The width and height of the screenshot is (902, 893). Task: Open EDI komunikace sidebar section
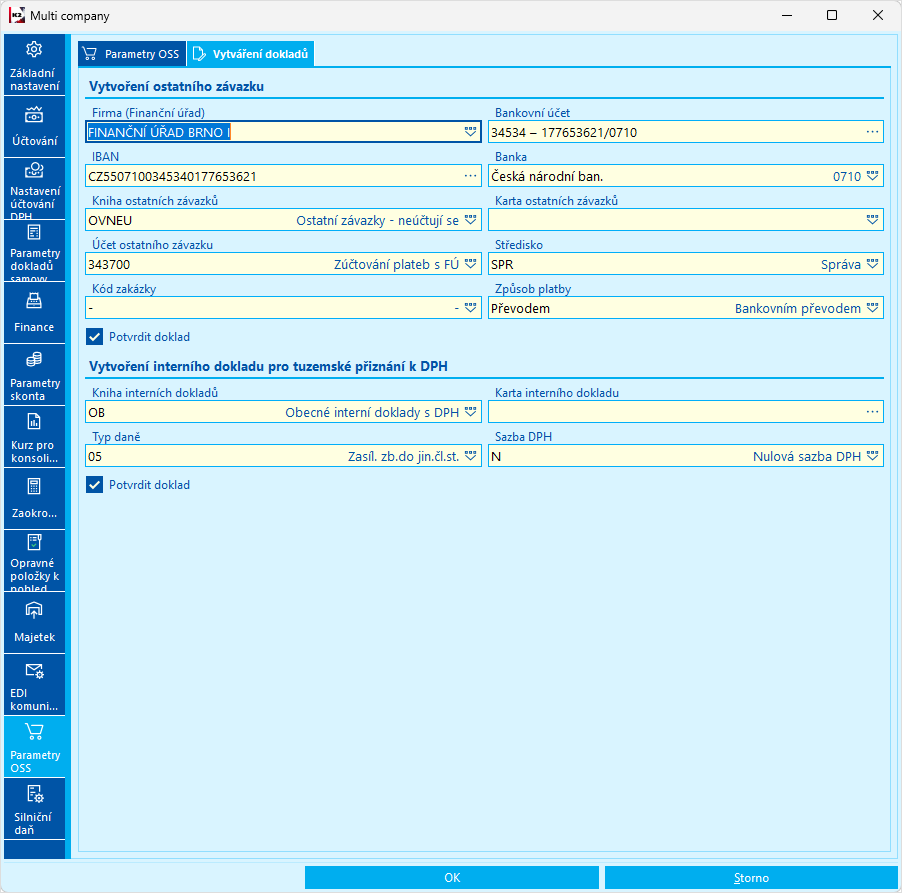[x=35, y=685]
